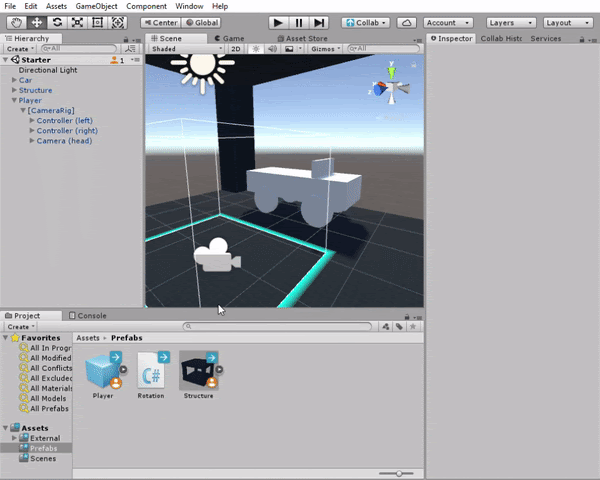
Task: Open the Layers dropdown
Action: pos(511,23)
